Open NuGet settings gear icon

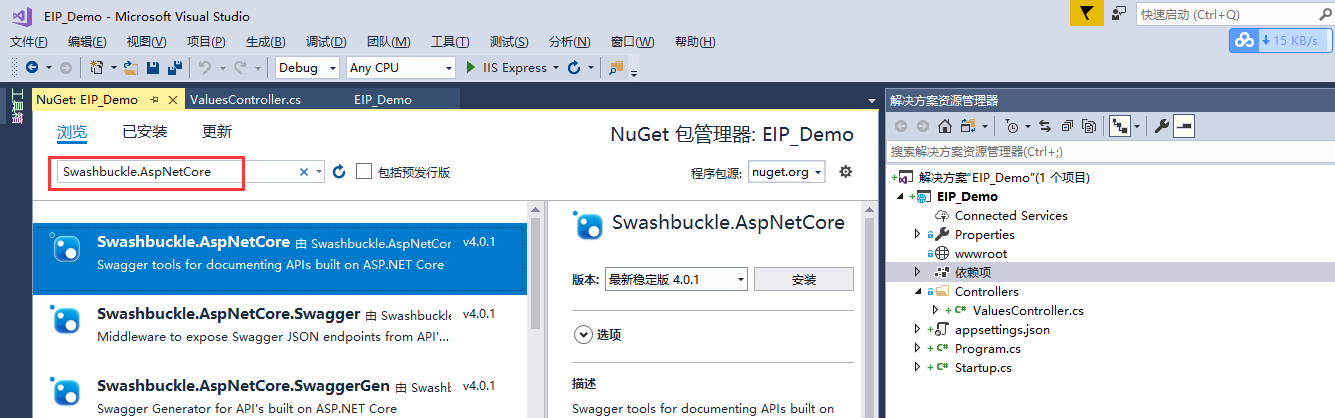pos(846,172)
